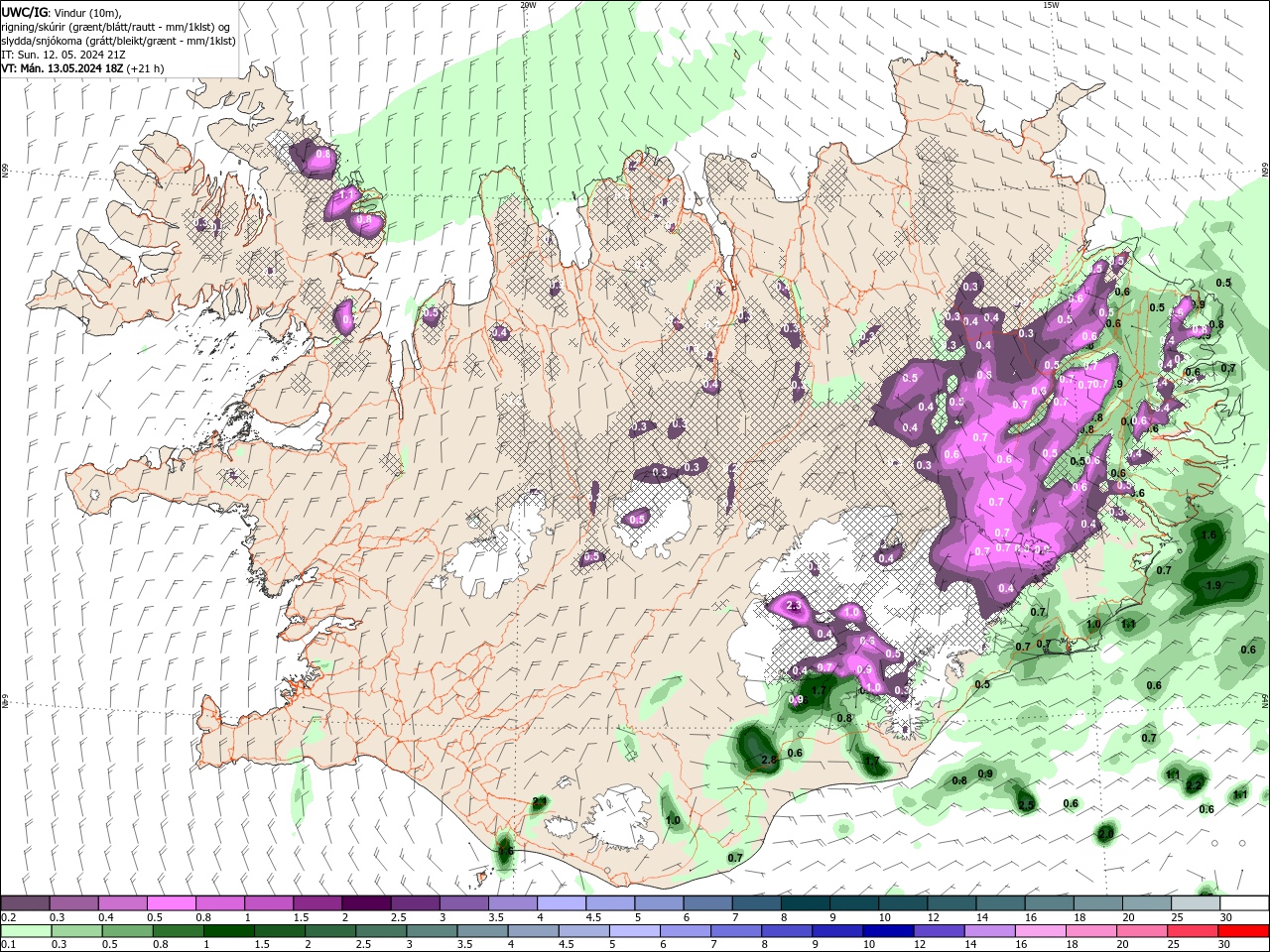Click the '15W' longitude label
This screenshot has height=952, width=1270.
tap(1051, 5)
